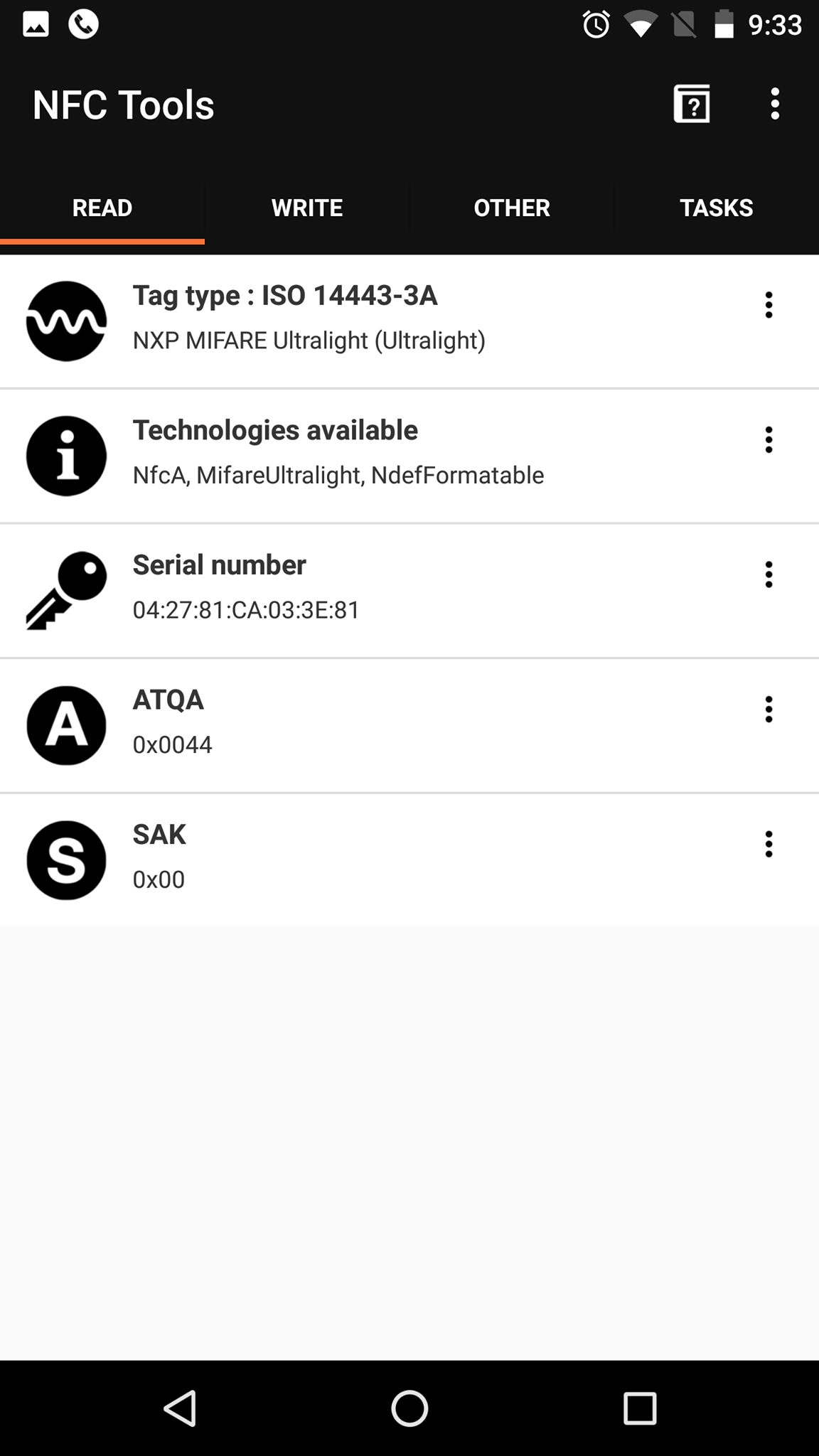Image resolution: width=819 pixels, height=1456 pixels.
Task: Tap the Android back navigation button
Action: 181,1408
